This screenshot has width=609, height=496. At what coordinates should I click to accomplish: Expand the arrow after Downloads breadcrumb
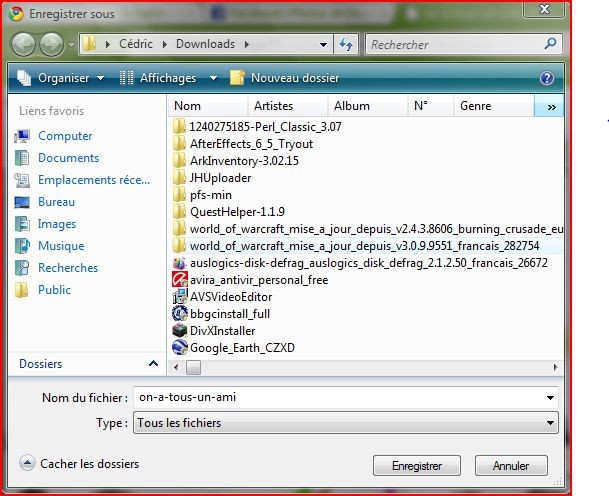[247, 45]
